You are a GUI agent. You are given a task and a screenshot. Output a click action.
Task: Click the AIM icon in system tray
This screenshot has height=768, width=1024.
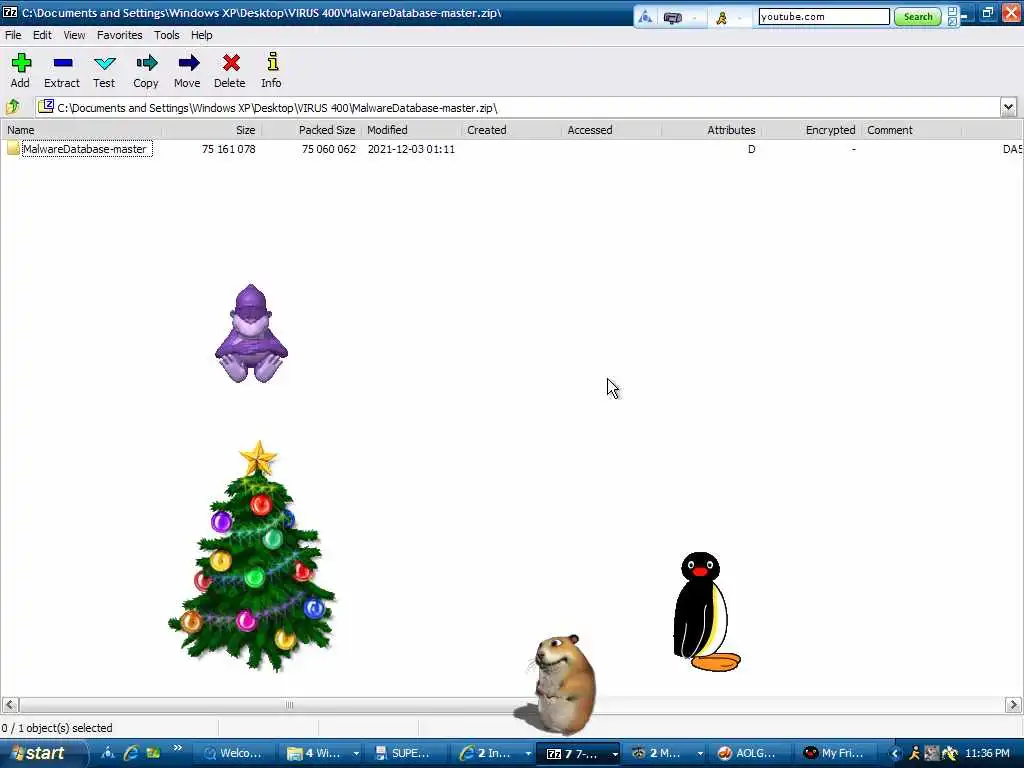pos(914,753)
